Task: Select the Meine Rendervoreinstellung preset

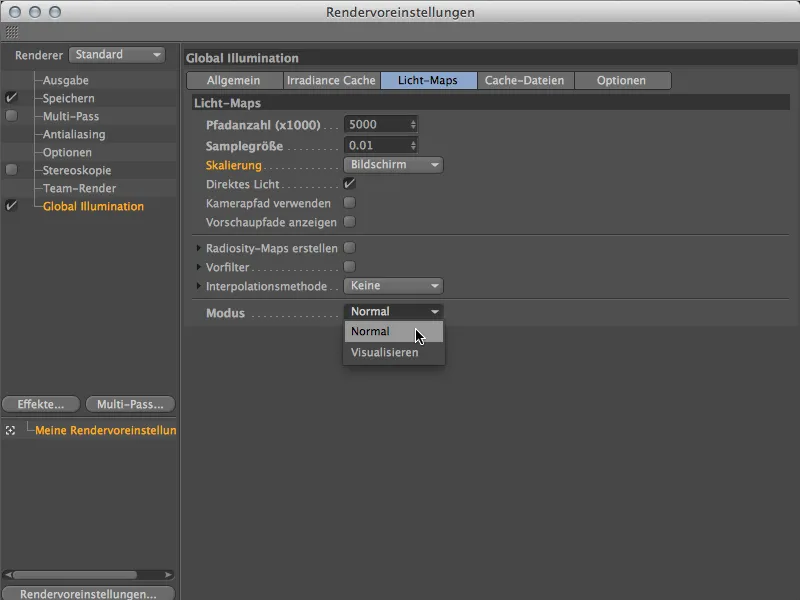Action: (106, 430)
